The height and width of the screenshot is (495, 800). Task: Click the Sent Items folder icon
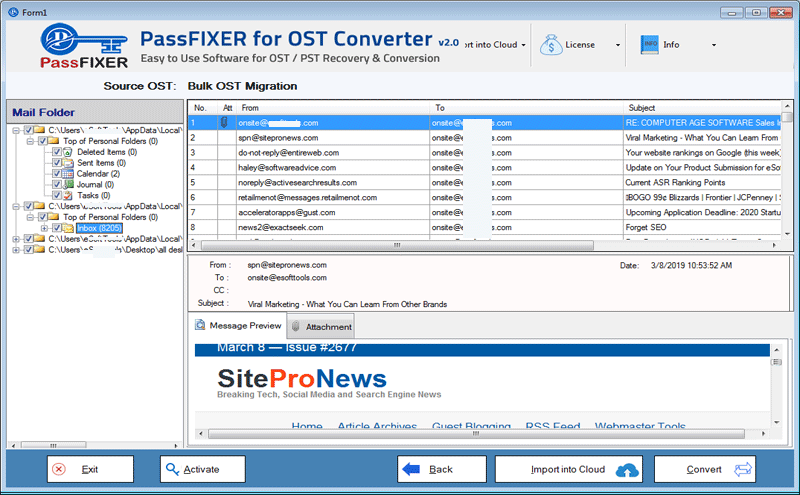[68, 163]
